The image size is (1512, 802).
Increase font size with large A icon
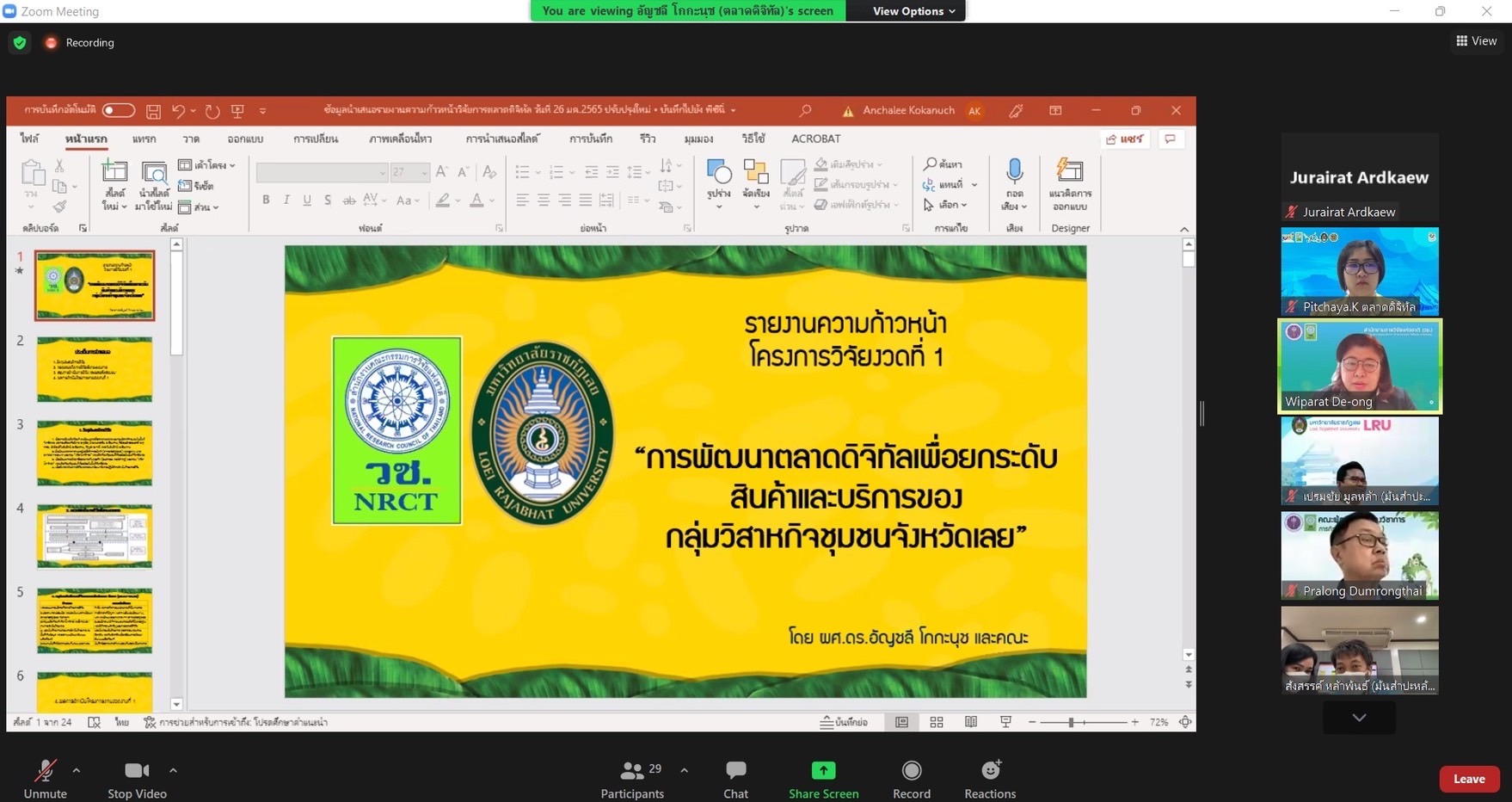pyautogui.click(x=441, y=172)
